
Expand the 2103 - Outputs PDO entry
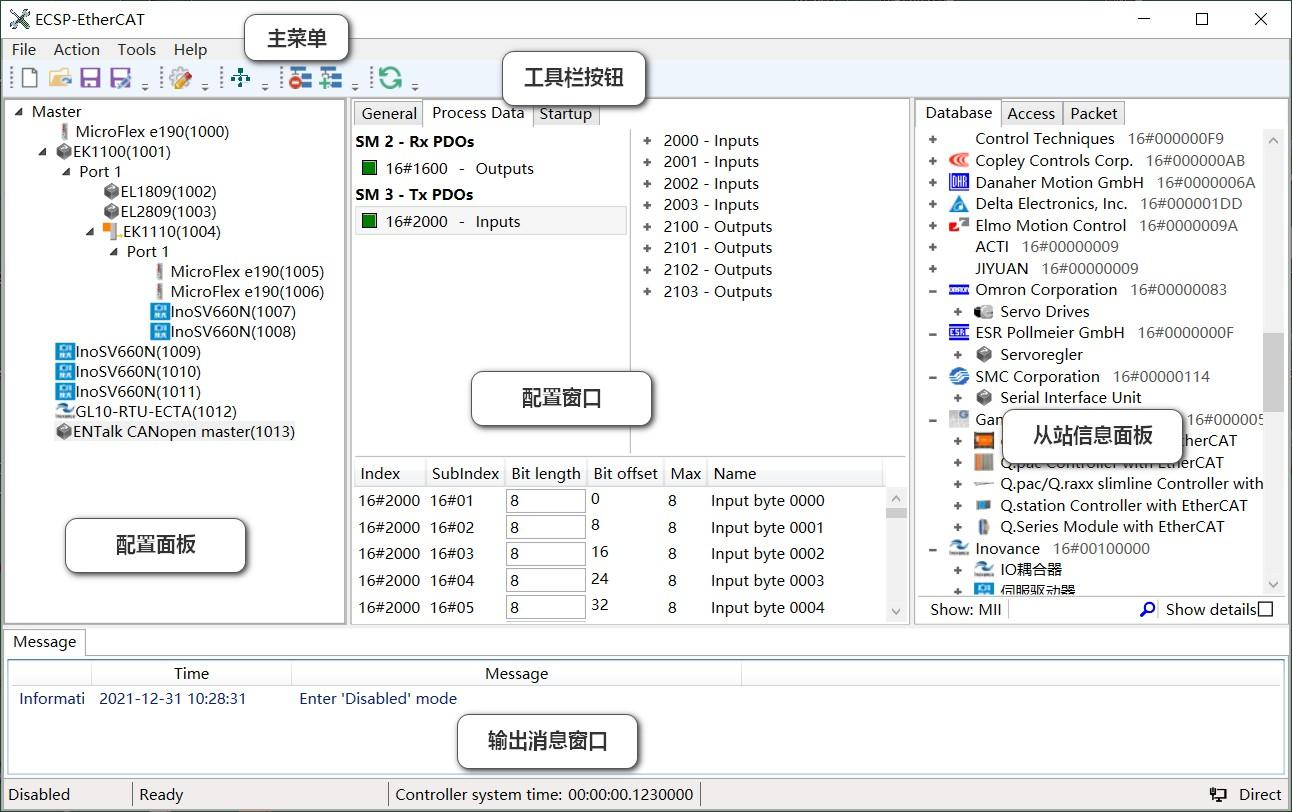647,292
